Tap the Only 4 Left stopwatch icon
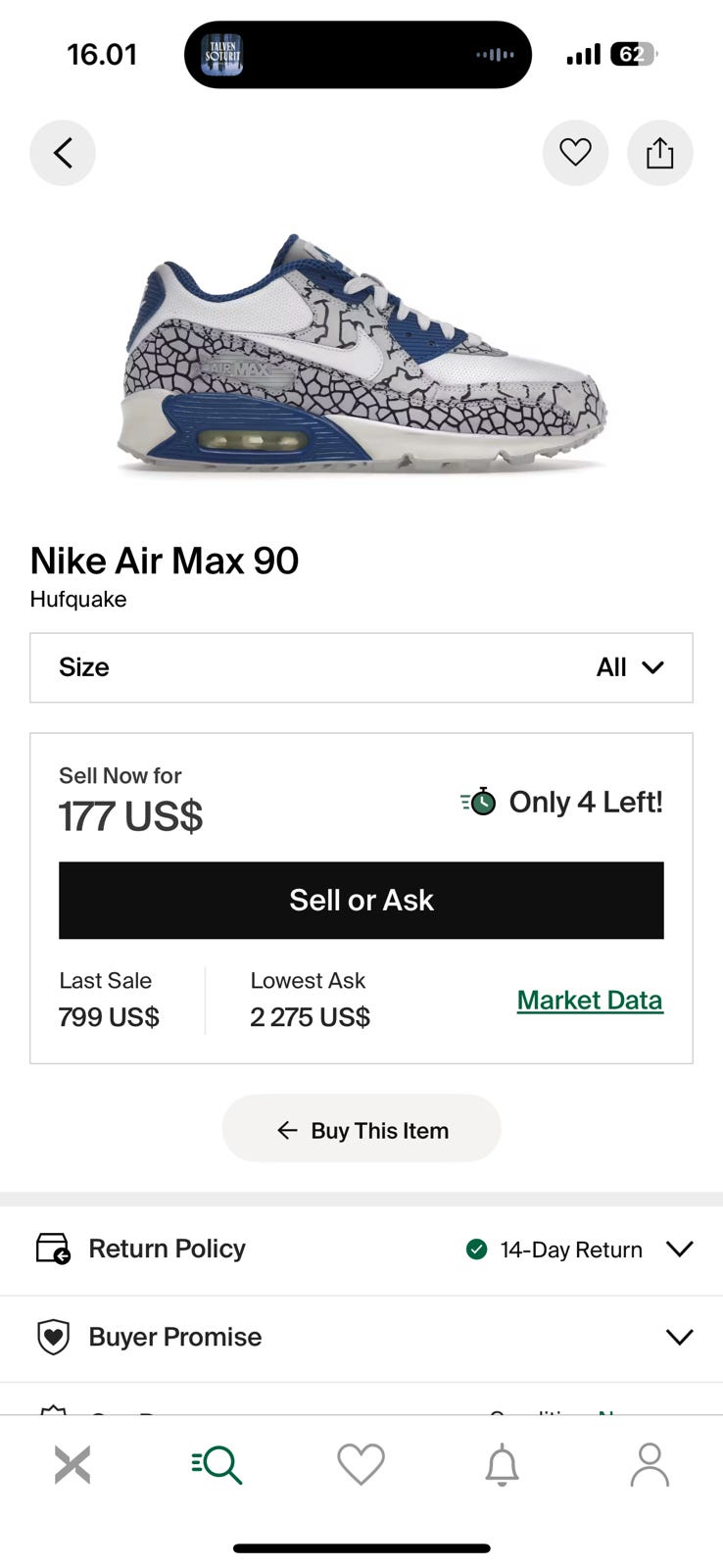 coord(479,802)
